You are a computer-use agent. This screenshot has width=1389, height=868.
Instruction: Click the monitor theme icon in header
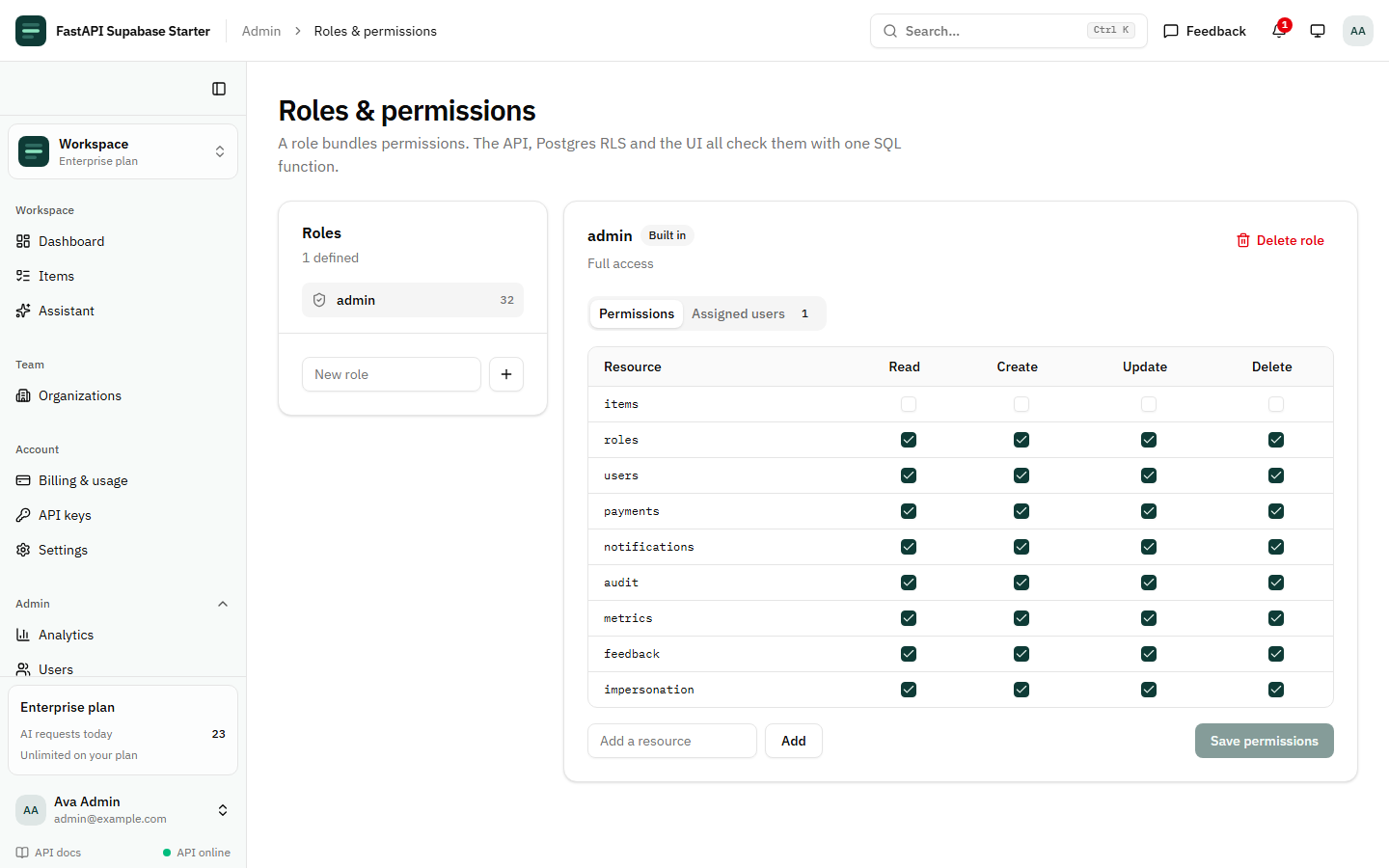tap(1318, 31)
